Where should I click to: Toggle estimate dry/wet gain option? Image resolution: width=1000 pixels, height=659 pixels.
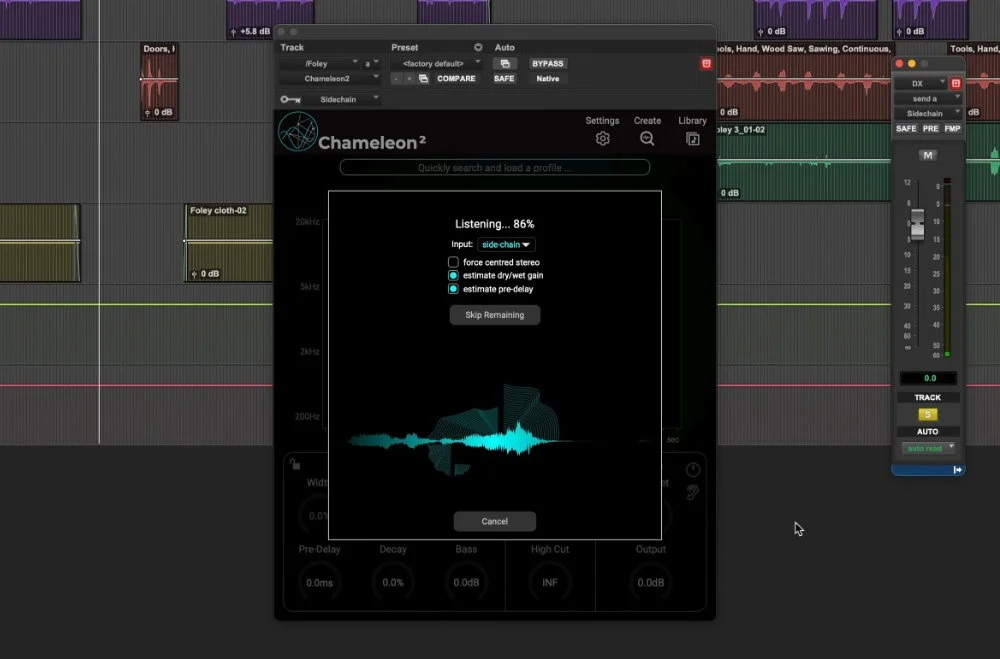[453, 276]
